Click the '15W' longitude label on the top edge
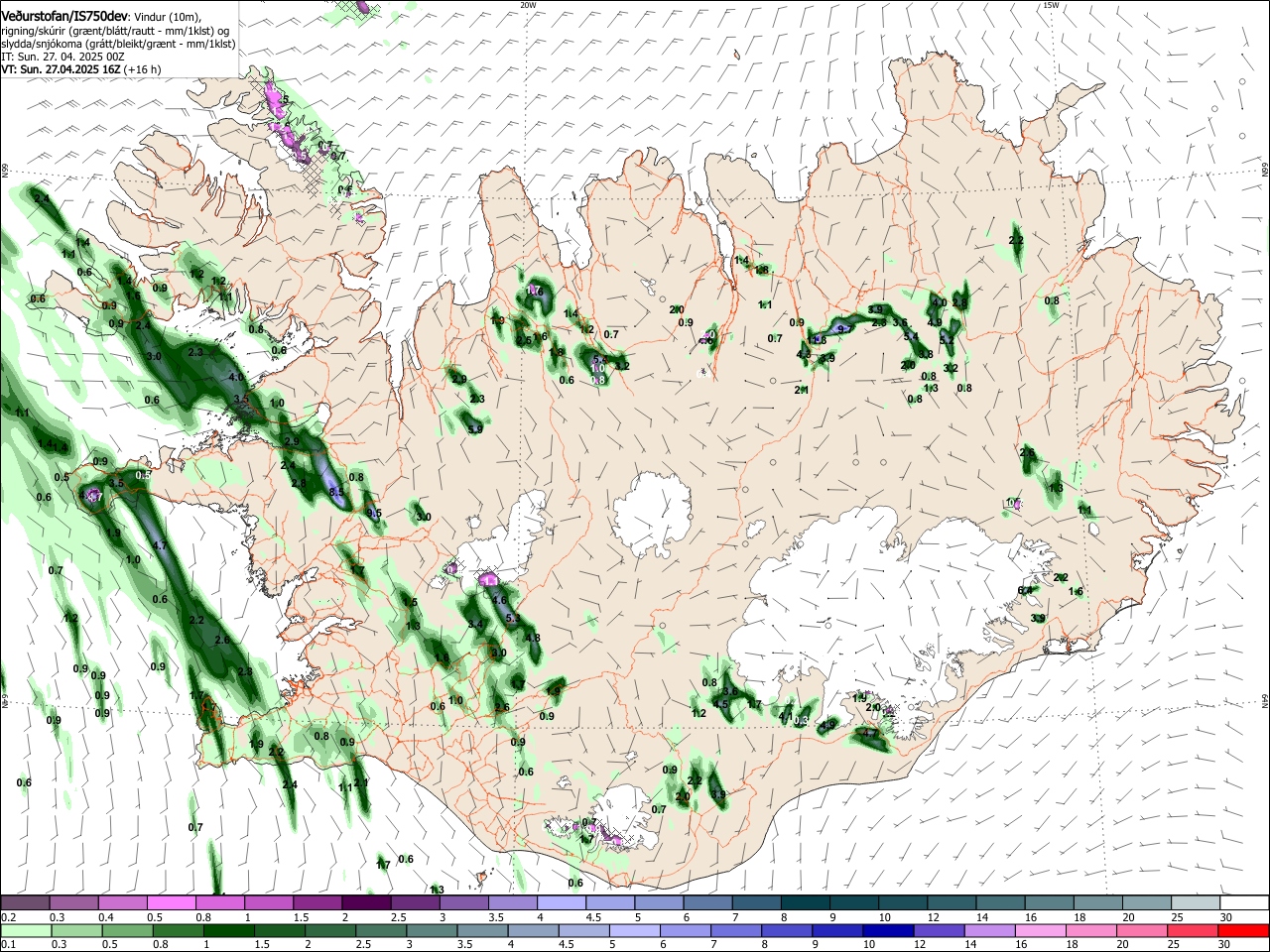This screenshot has width=1270, height=952. pos(1051,5)
